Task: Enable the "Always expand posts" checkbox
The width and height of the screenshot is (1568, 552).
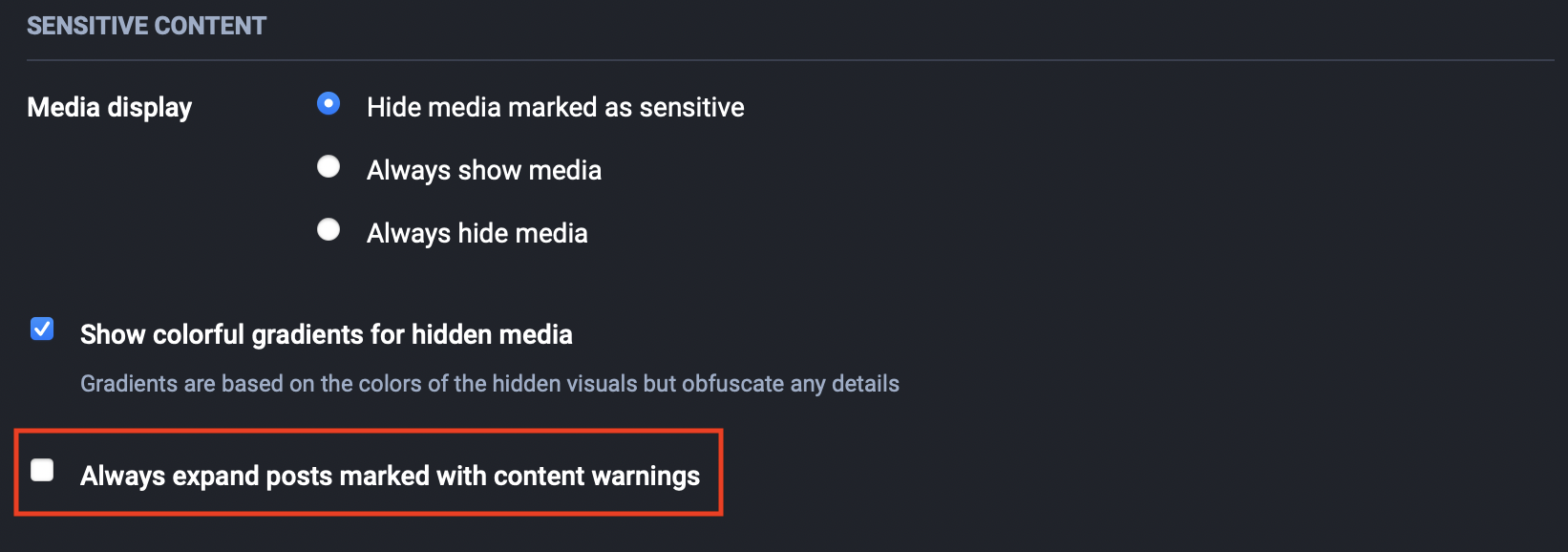Action: [42, 470]
